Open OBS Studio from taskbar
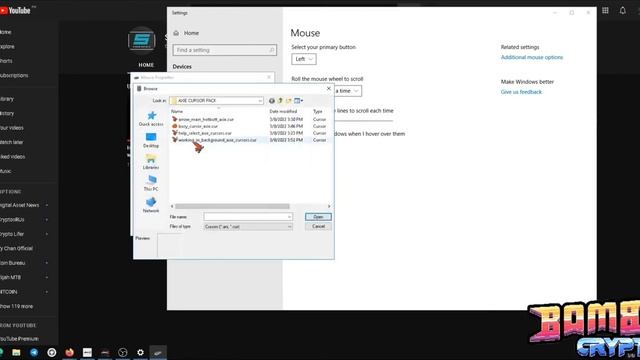 click(122, 352)
